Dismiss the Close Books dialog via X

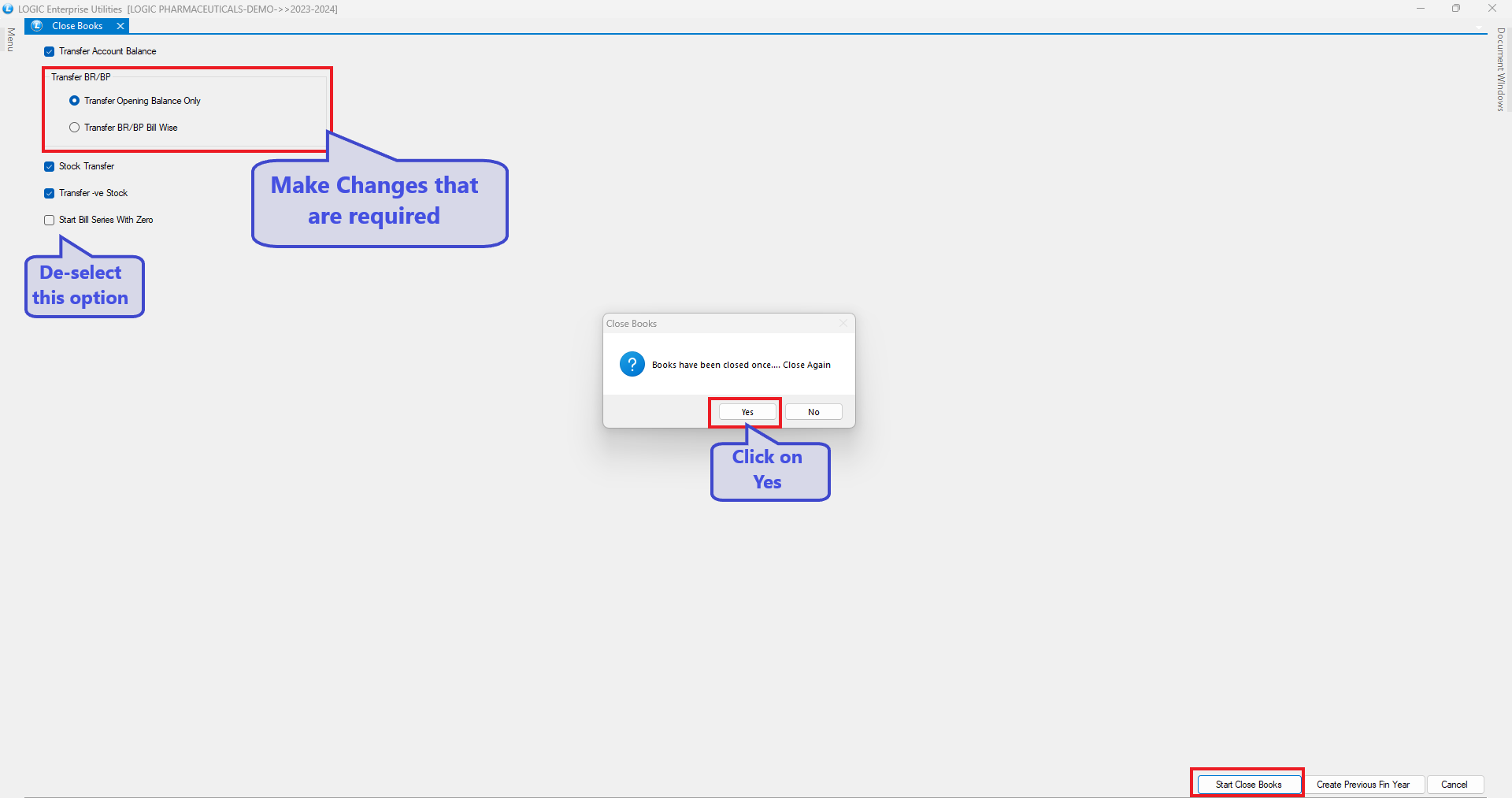843,324
